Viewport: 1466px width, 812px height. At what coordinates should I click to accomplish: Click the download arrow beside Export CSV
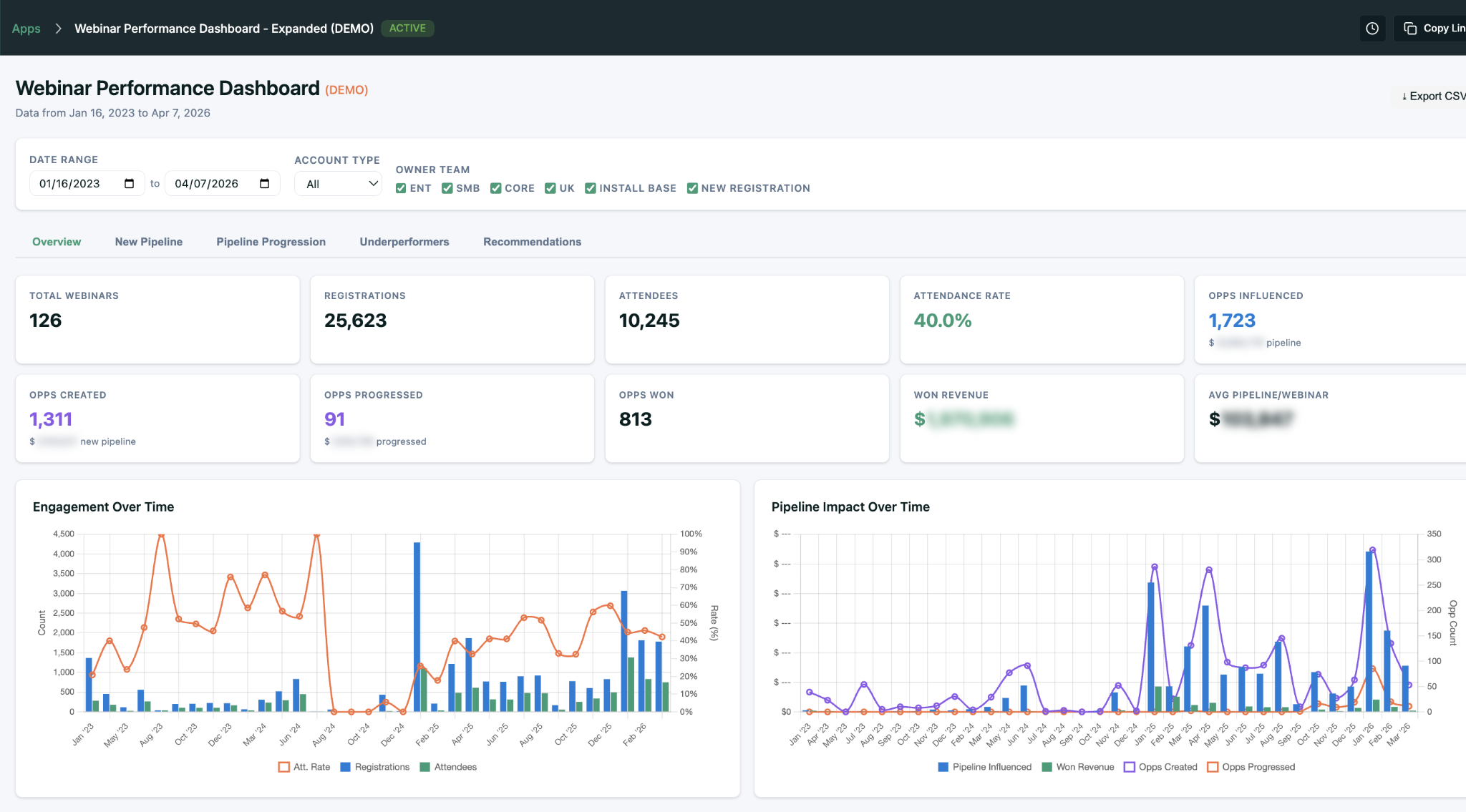click(x=1406, y=95)
